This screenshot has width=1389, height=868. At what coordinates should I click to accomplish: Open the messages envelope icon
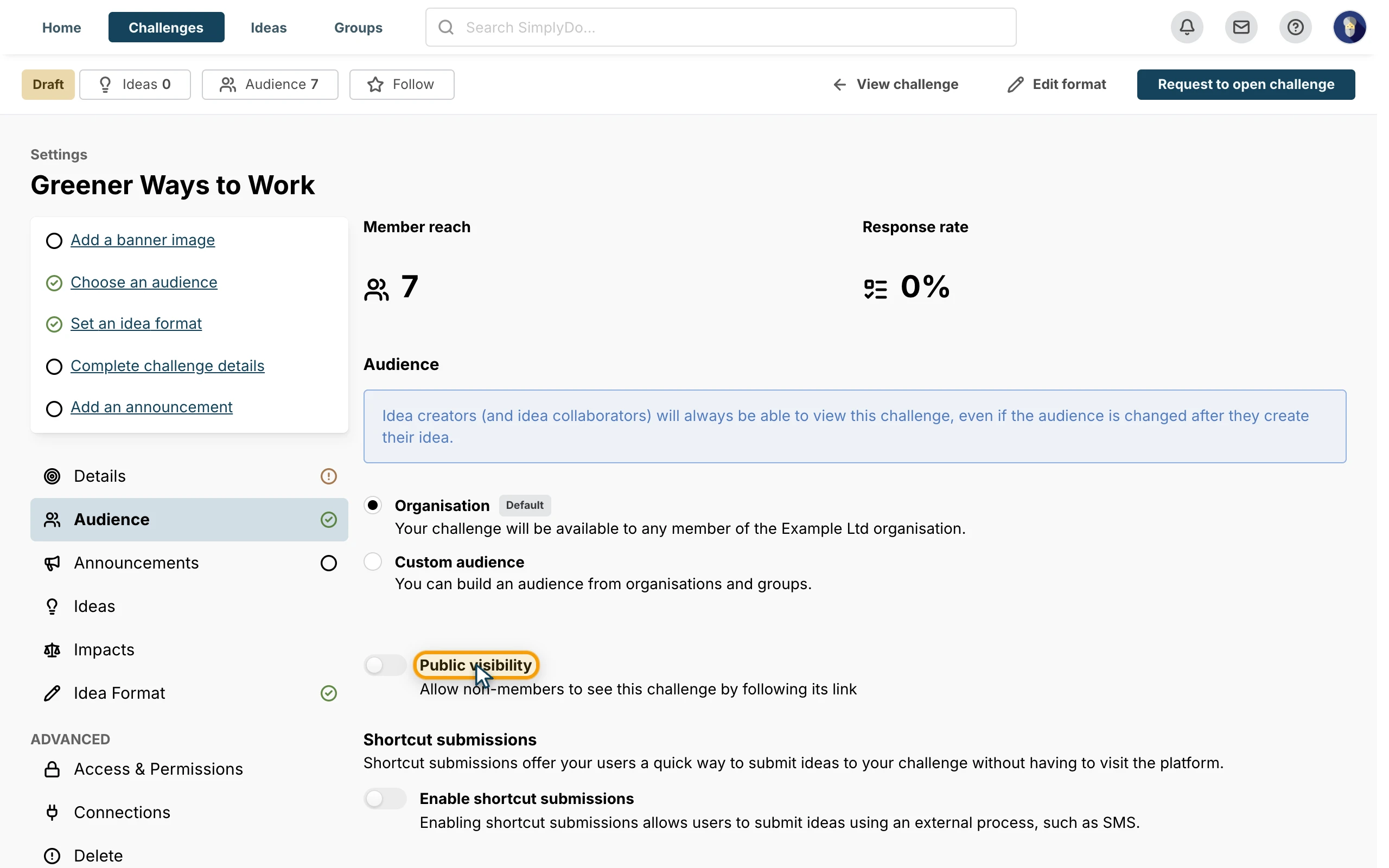[x=1241, y=27]
